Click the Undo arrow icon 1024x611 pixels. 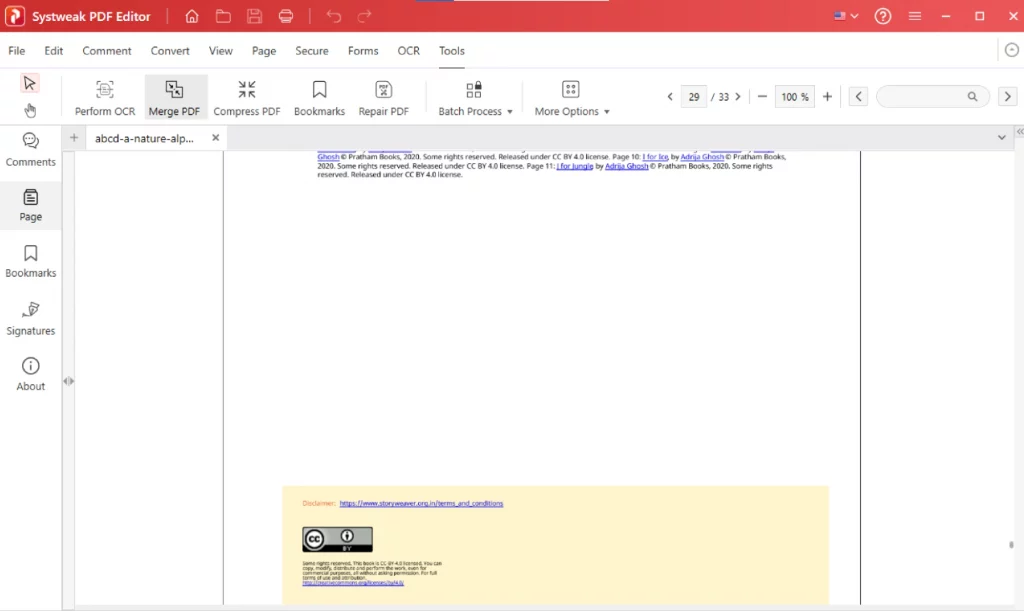332,16
